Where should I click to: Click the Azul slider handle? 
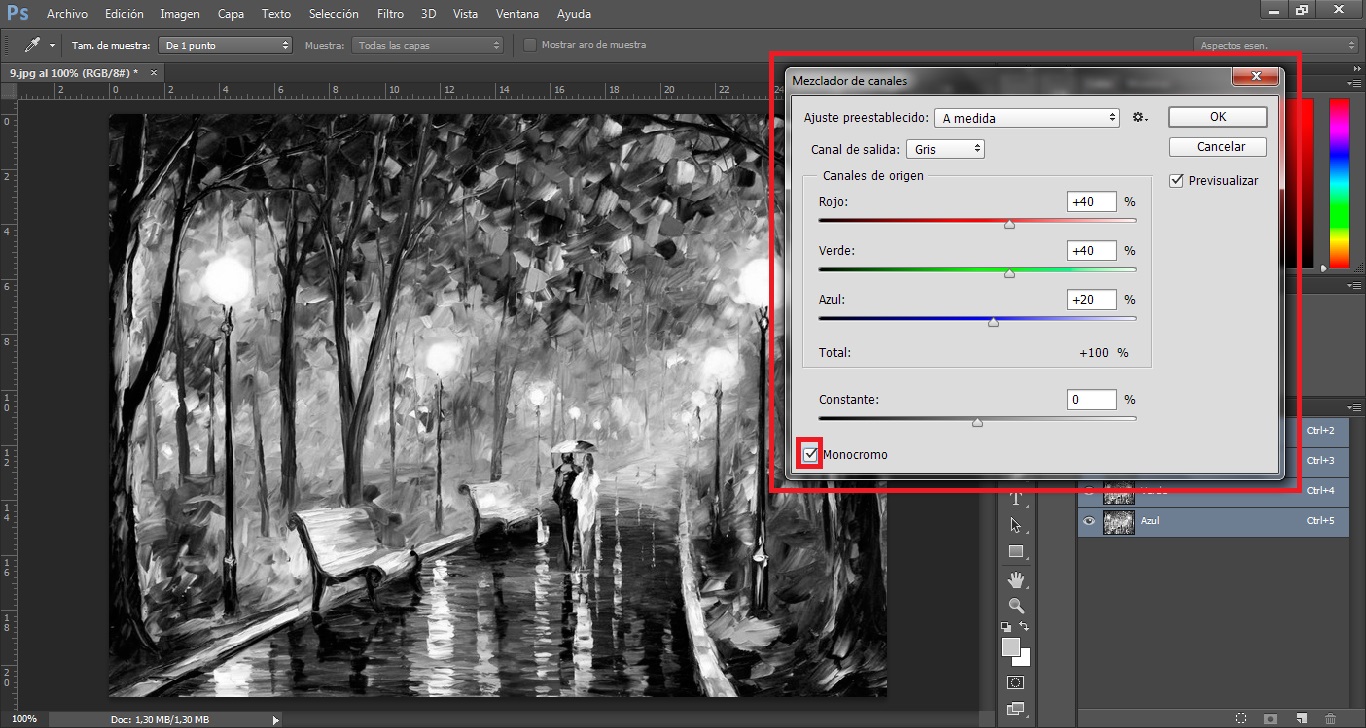point(993,322)
